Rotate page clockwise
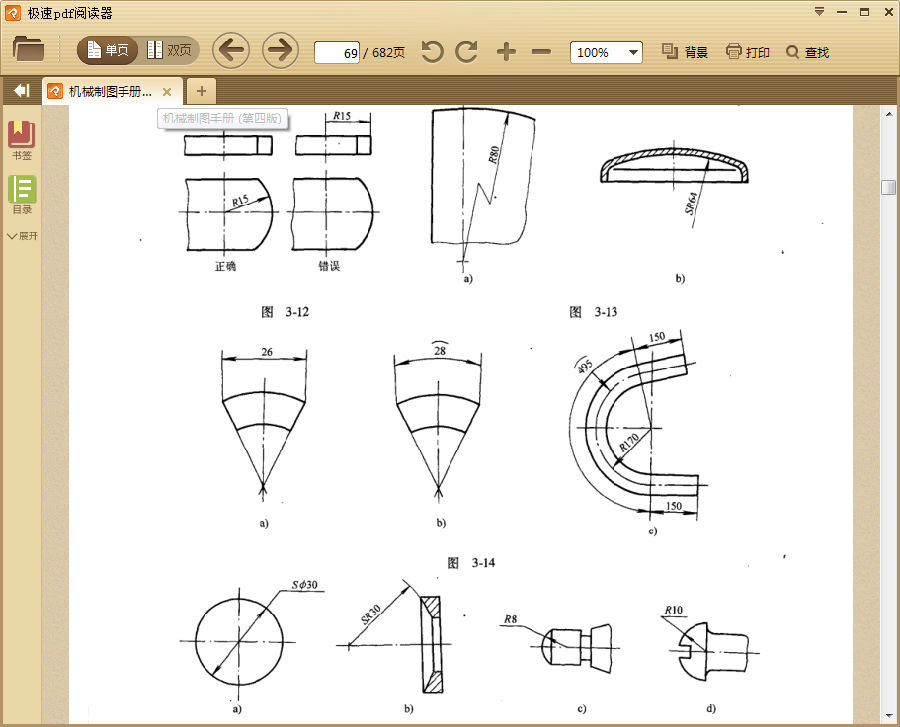This screenshot has height=727, width=900. pyautogui.click(x=466, y=52)
